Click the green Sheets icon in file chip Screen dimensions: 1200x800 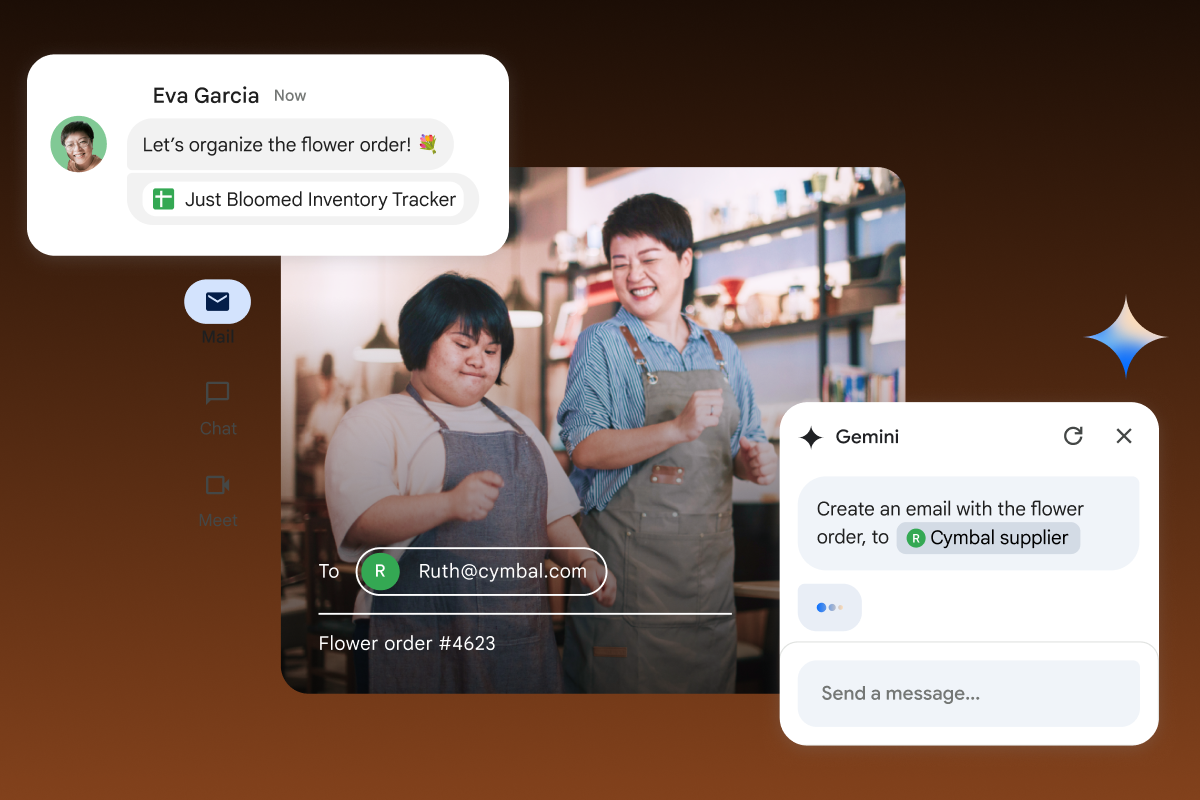(x=163, y=199)
